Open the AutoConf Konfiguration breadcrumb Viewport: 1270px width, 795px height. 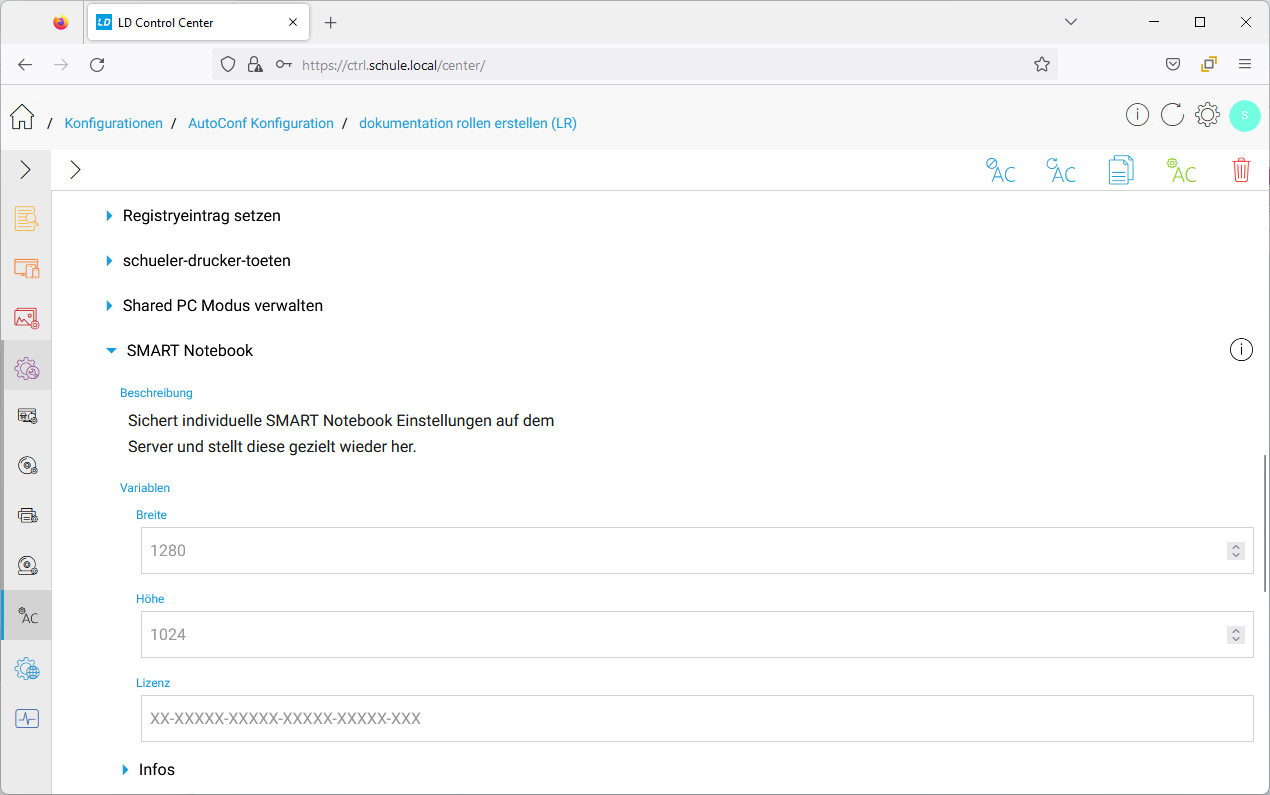click(261, 123)
